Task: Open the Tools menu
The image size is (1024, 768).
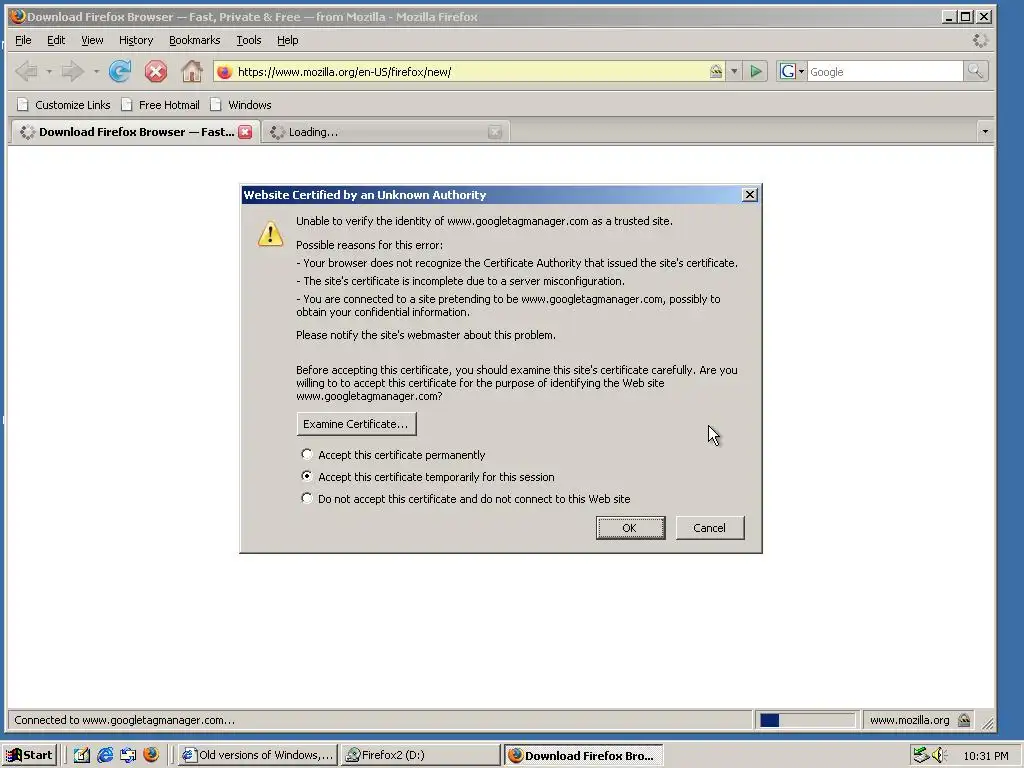Action: 249,40
